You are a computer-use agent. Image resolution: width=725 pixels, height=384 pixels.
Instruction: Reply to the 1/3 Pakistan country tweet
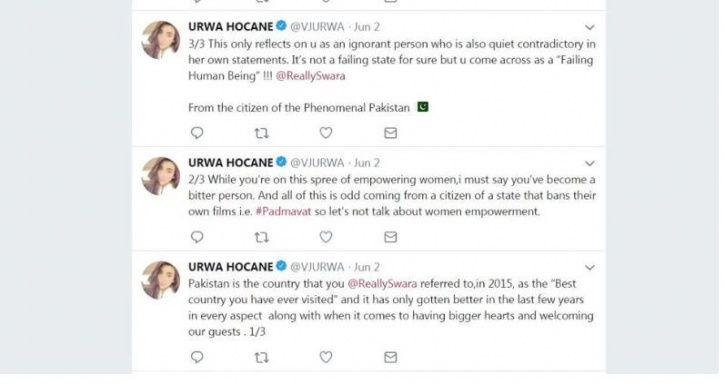[x=197, y=357]
